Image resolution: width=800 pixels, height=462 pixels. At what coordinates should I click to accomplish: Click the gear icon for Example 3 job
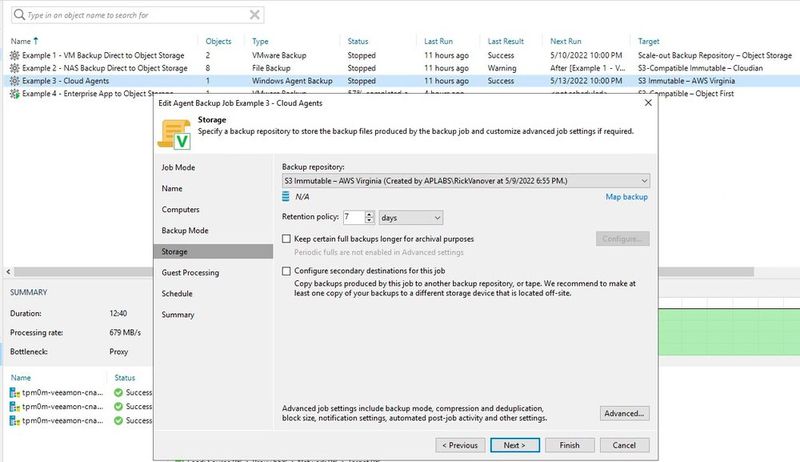[15, 81]
